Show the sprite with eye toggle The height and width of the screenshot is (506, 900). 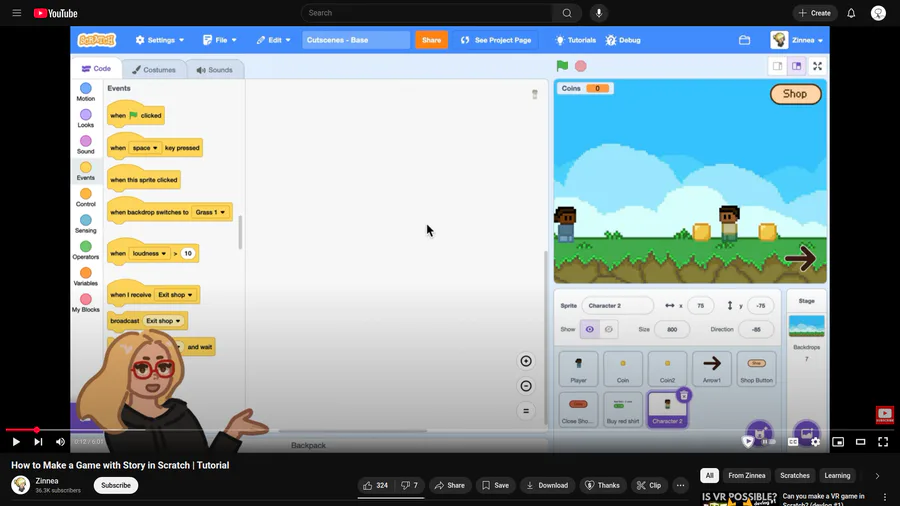(589, 329)
